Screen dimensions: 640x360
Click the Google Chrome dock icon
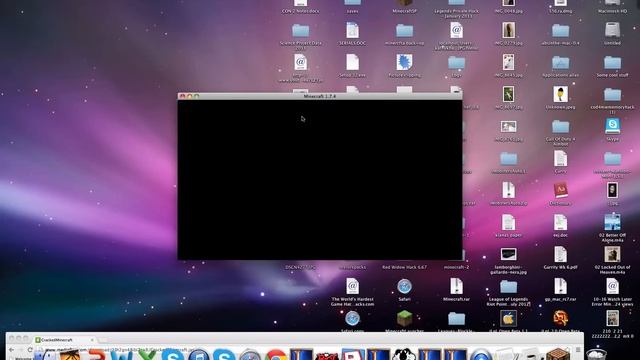point(276,356)
